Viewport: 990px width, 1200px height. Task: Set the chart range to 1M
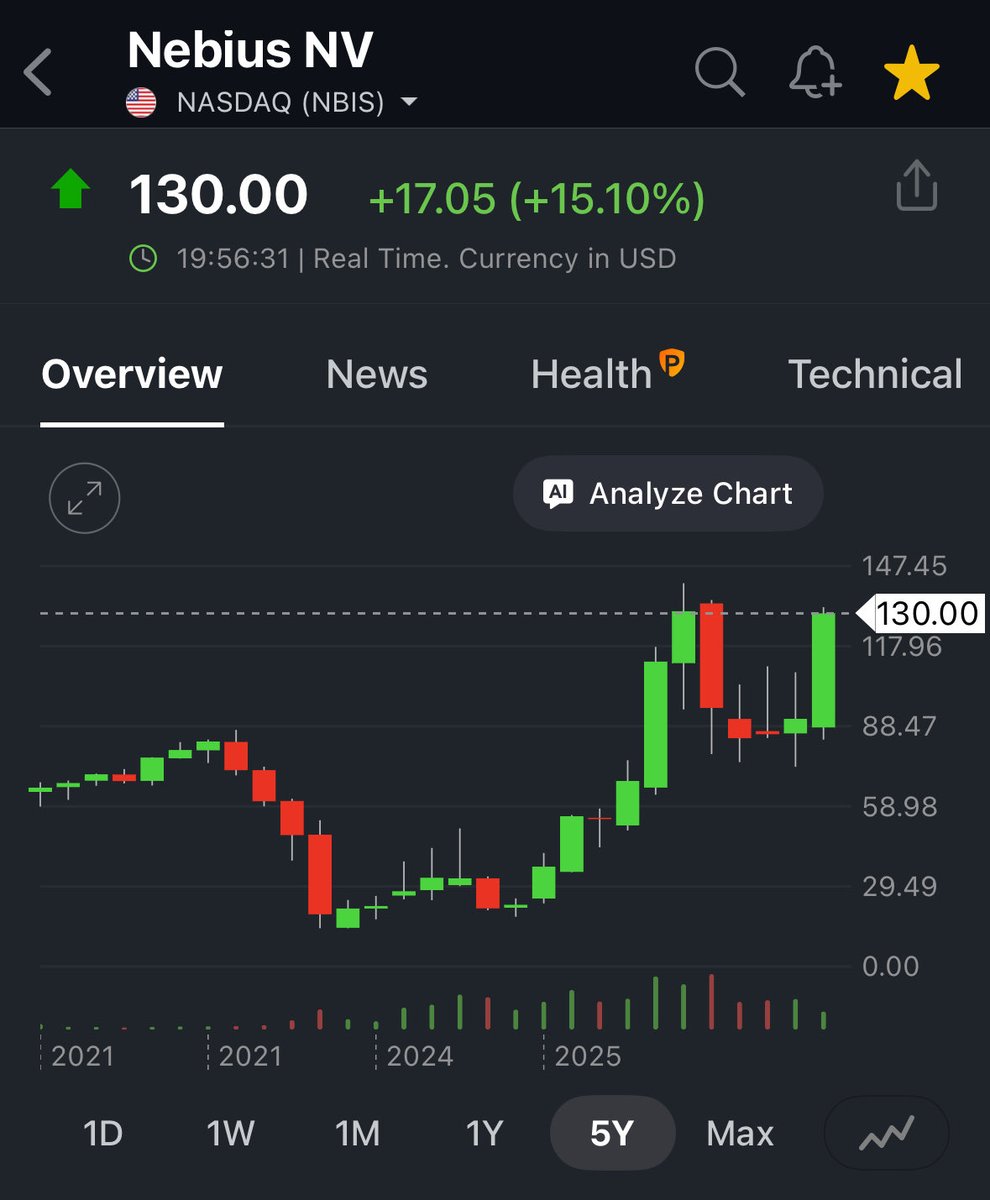pyautogui.click(x=357, y=1133)
